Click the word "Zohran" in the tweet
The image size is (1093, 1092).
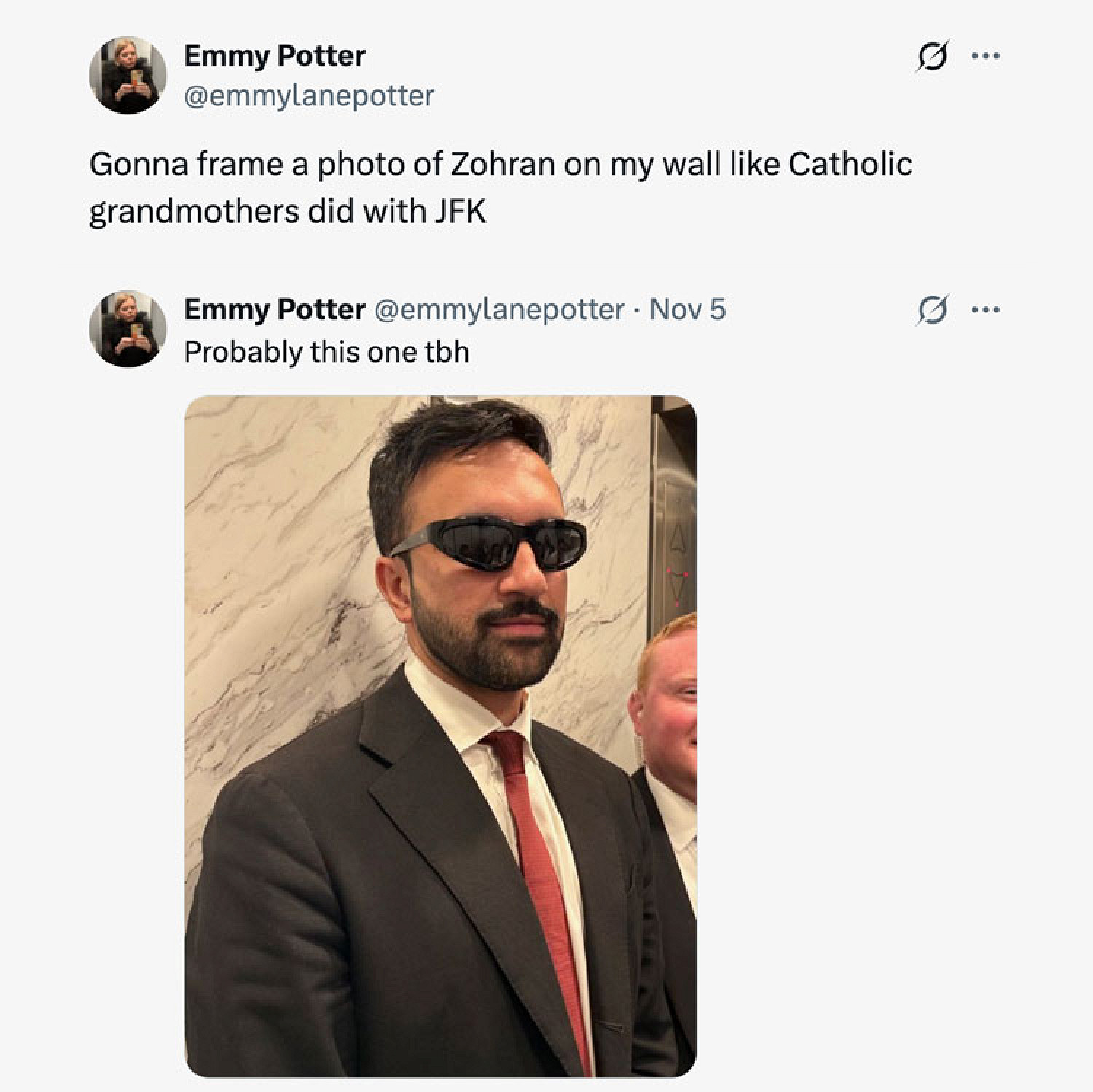pos(503,164)
